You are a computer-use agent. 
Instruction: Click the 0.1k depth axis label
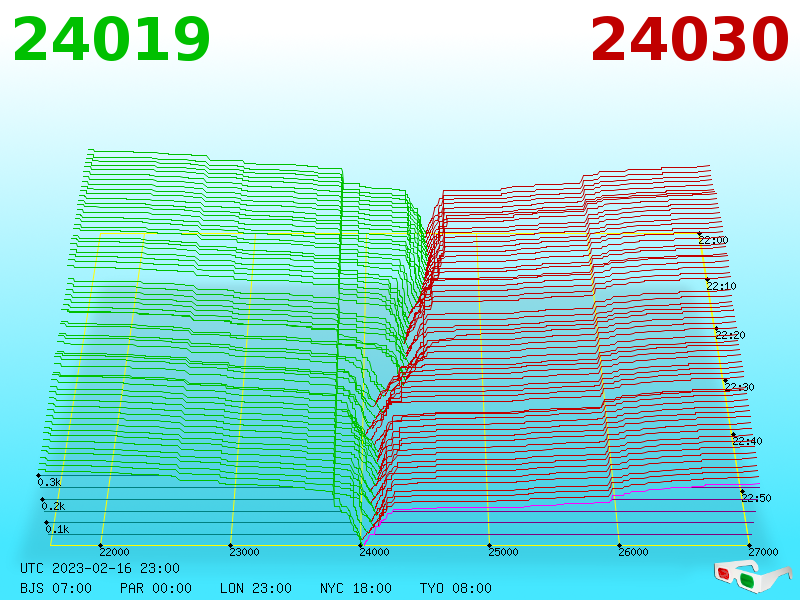click(57, 529)
